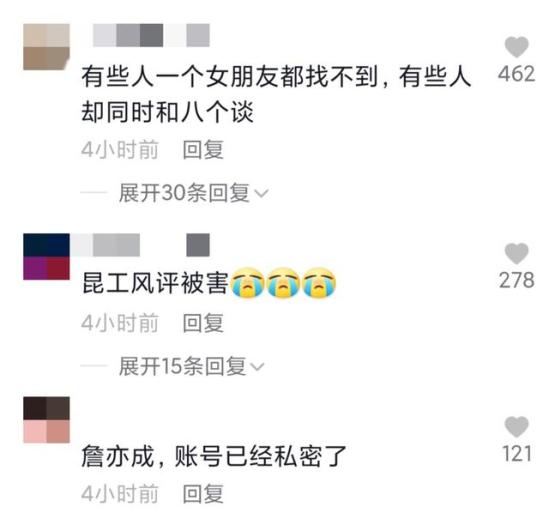Image resolution: width=549 pixels, height=513 pixels.
Task: Open the third commenter's brown-pink avatar
Action: [x=47, y=420]
